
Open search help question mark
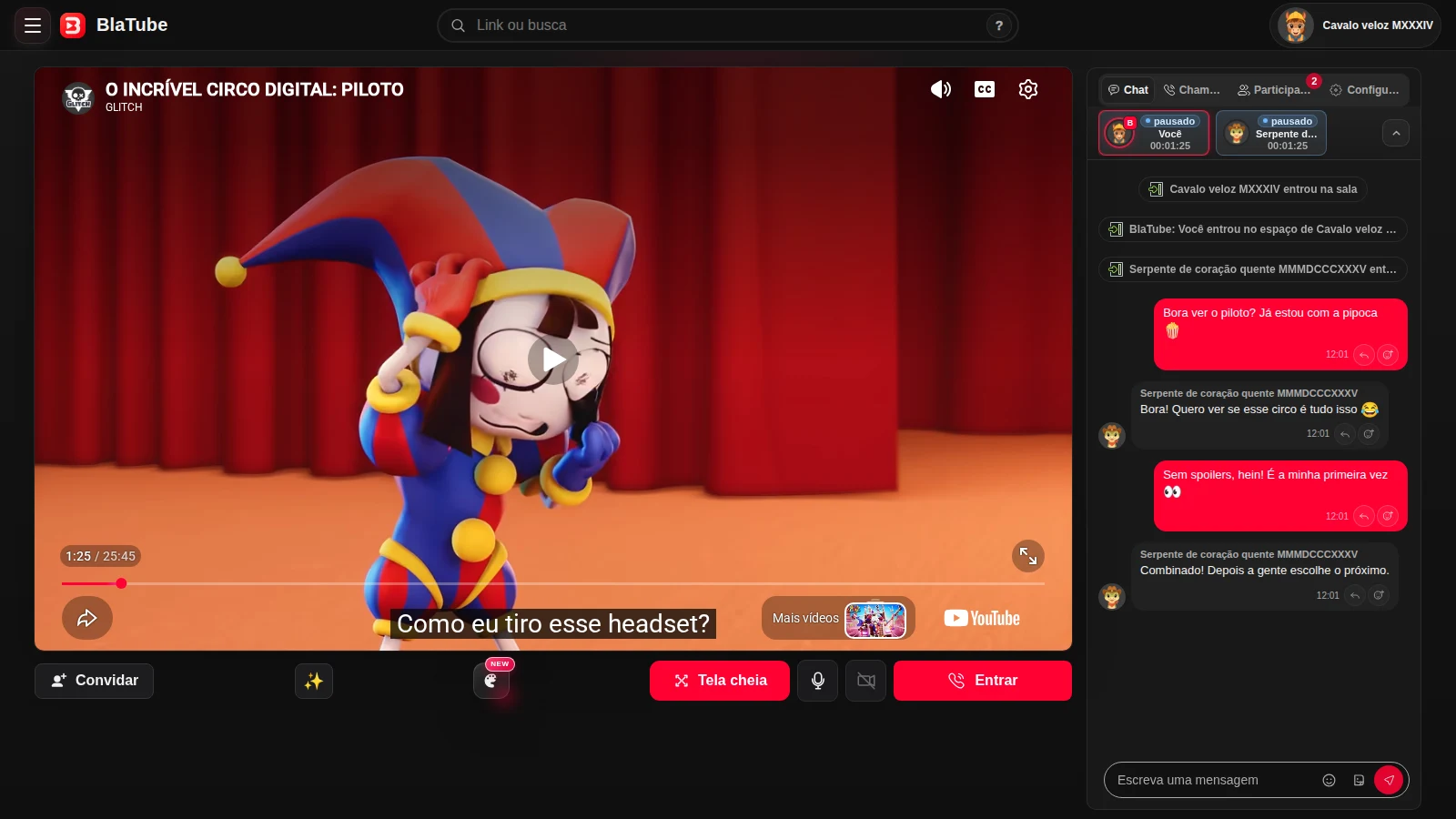(999, 25)
